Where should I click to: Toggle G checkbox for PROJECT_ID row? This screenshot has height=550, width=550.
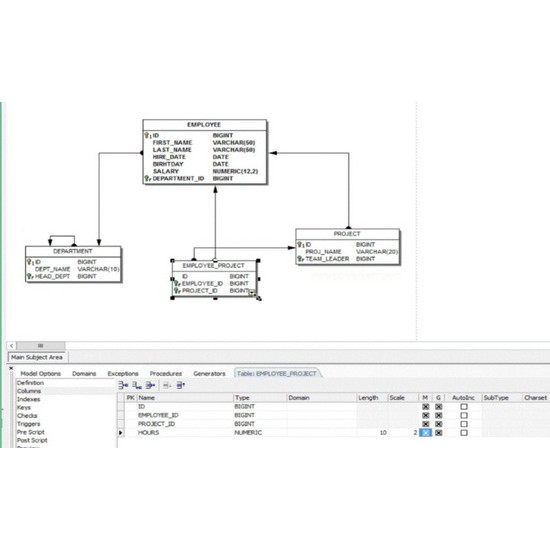(x=438, y=424)
